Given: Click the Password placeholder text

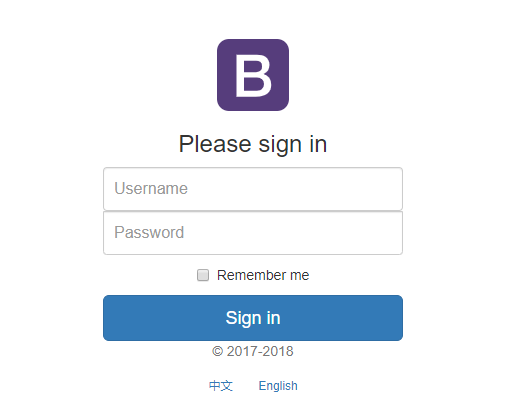Looking at the screenshot, I should click(x=149, y=232).
